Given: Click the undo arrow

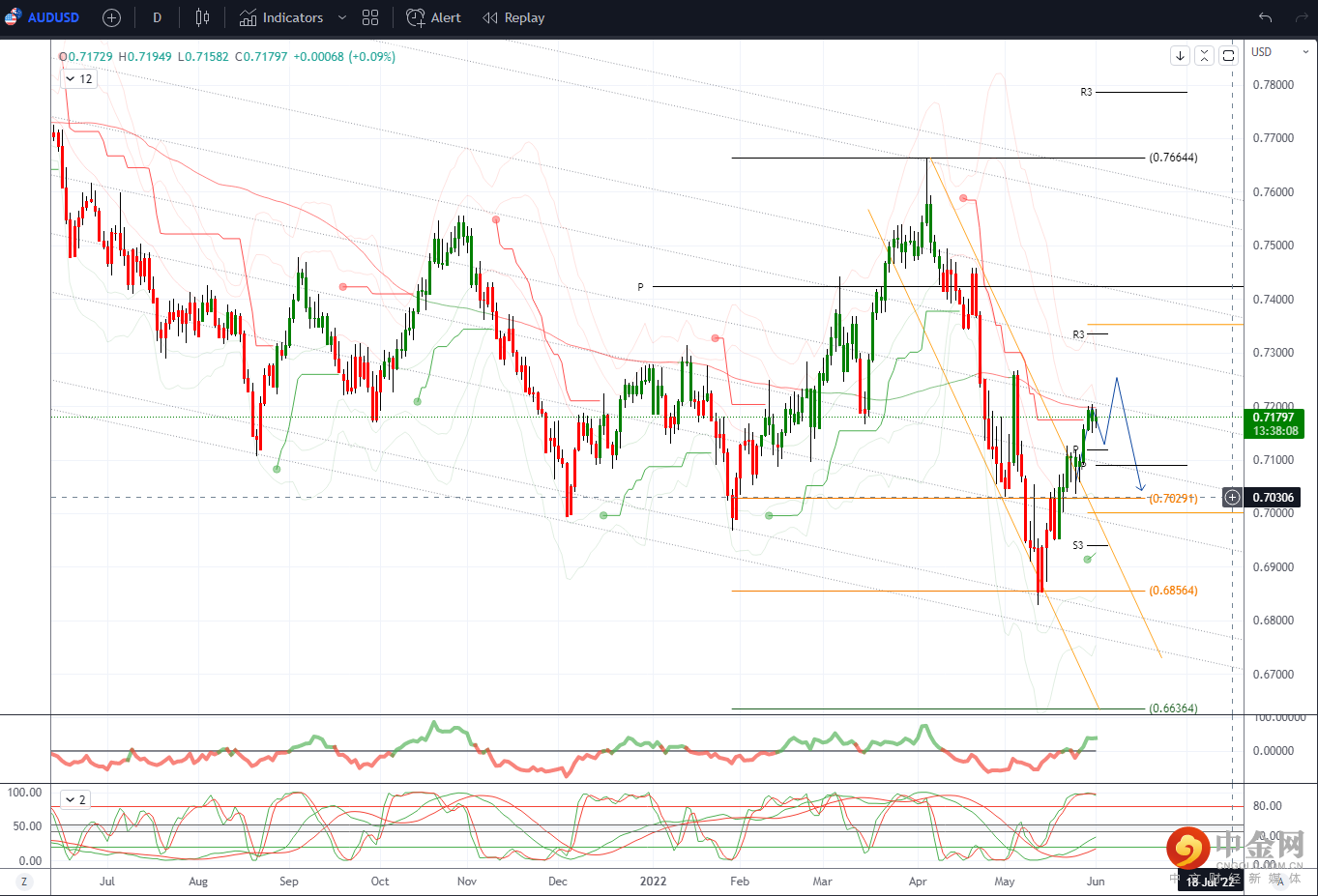Looking at the screenshot, I should click(1265, 17).
